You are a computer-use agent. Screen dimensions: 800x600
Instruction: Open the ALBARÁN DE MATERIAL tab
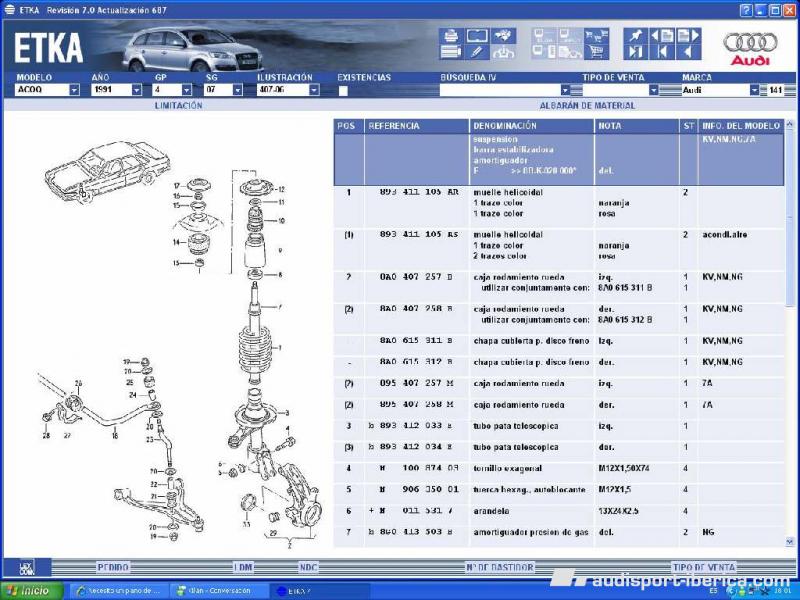pyautogui.click(x=587, y=106)
